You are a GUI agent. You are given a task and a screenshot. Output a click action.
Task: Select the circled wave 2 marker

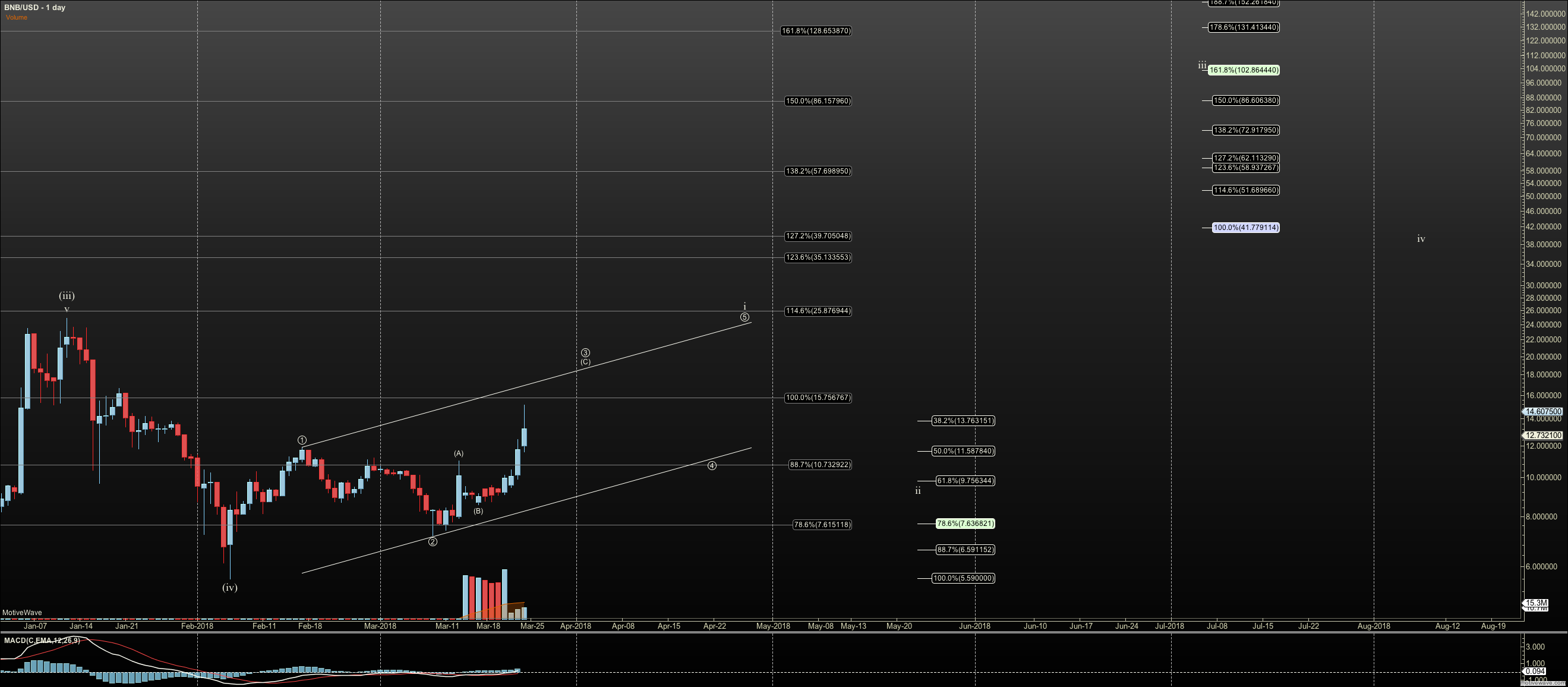coord(432,541)
